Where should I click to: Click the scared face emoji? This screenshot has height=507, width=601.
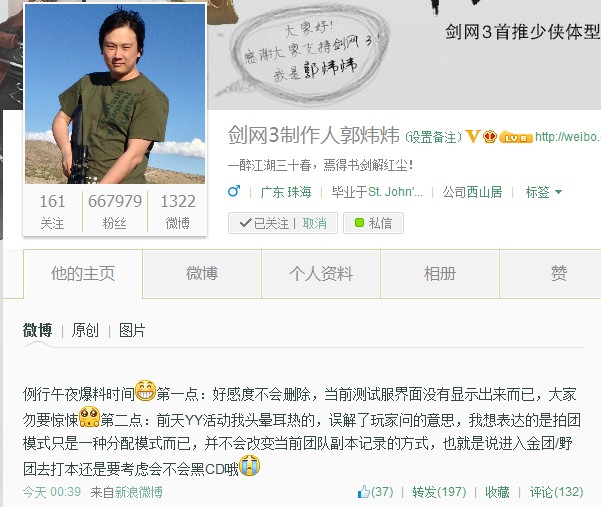(x=89, y=417)
